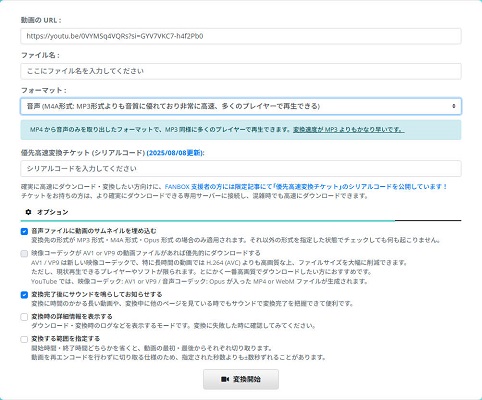Select the オプション tab heading
Image resolution: width=482 pixels, height=400 pixels.
click(52, 212)
